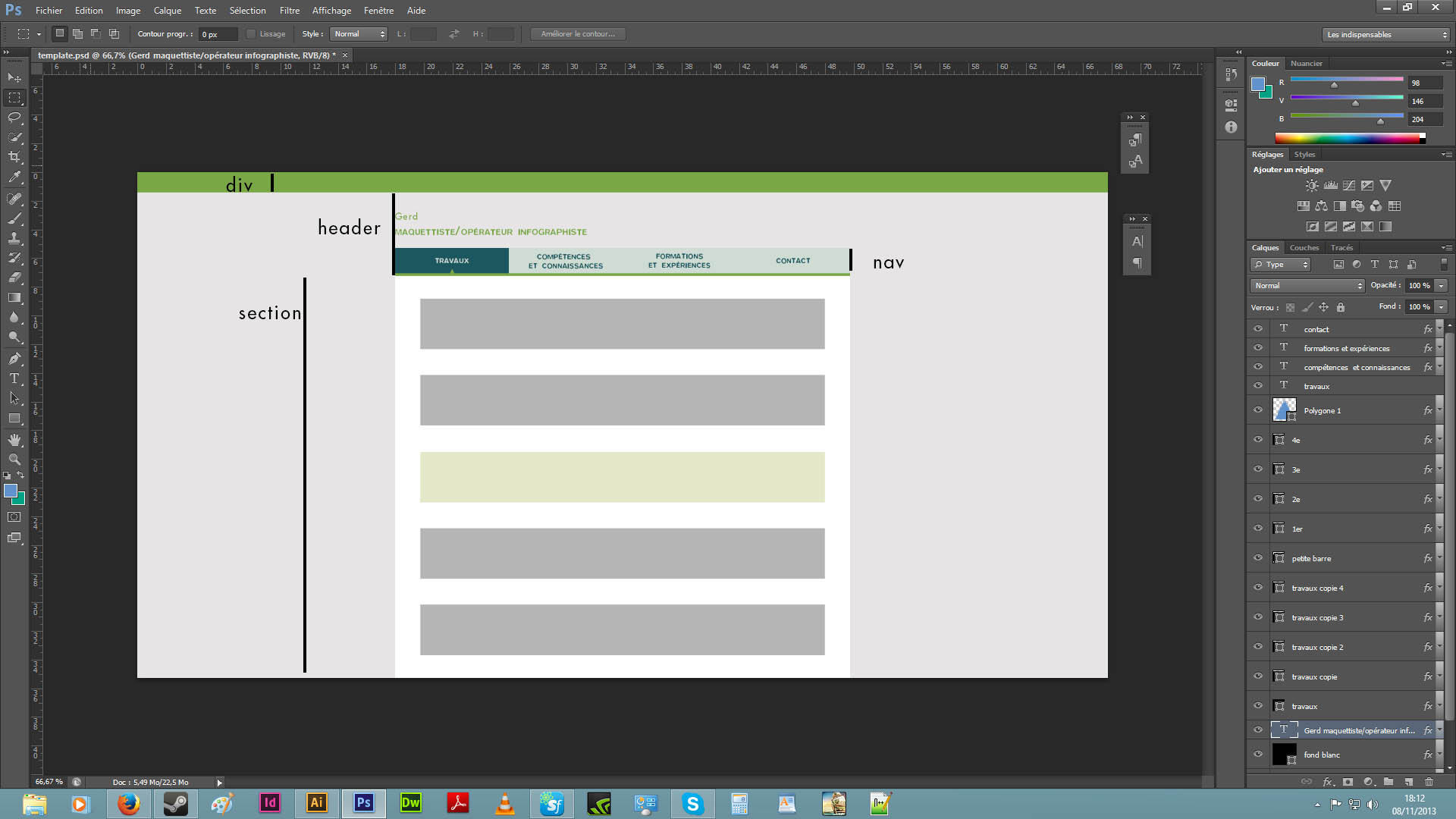This screenshot has width=1456, height=819.
Task: Delete layer using trash icon
Action: point(1429,782)
